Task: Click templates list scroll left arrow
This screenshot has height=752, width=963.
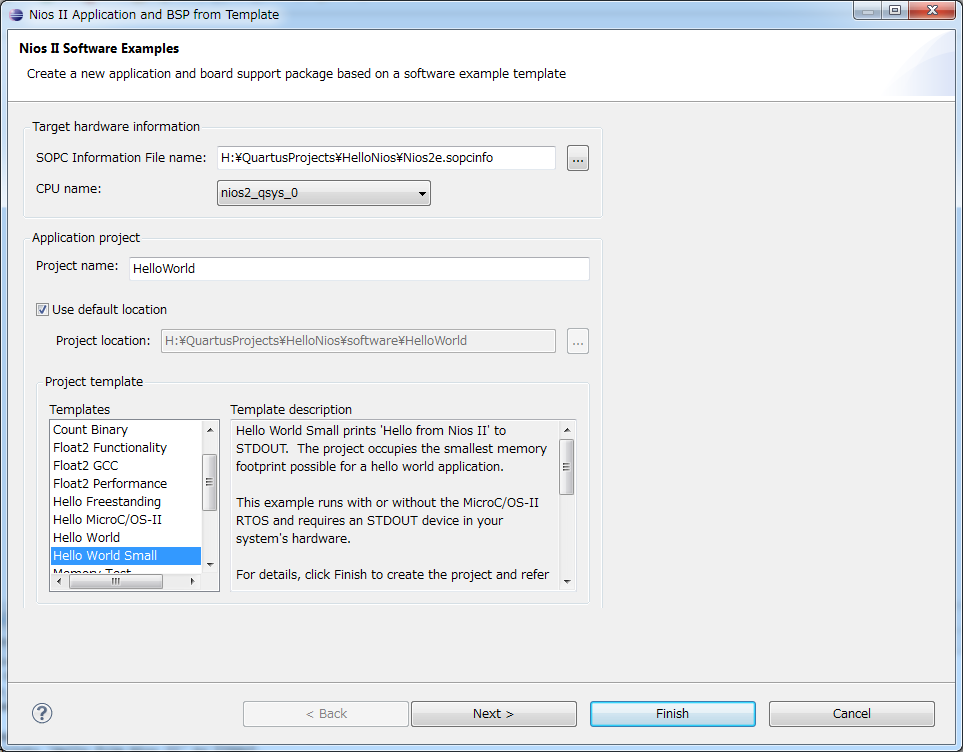Action: tap(59, 581)
